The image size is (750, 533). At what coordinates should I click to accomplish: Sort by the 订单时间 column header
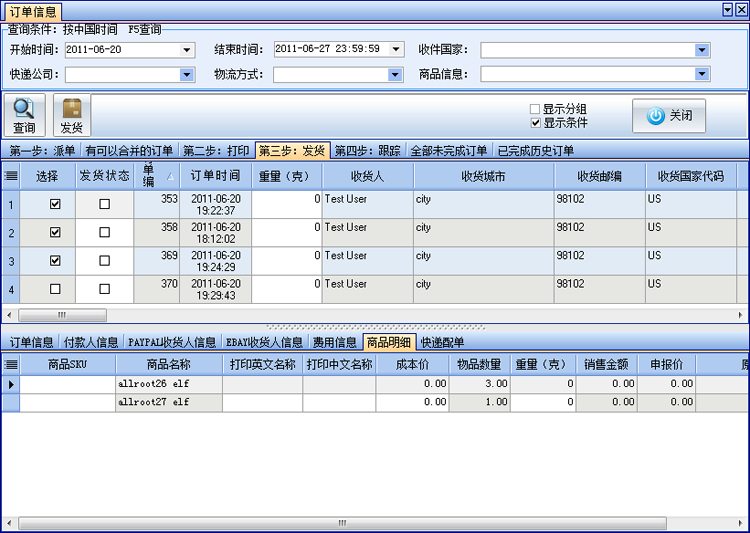(215, 176)
